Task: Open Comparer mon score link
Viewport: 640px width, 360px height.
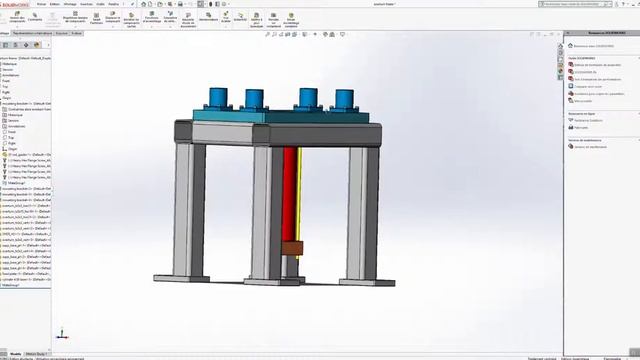Action: tap(588, 87)
